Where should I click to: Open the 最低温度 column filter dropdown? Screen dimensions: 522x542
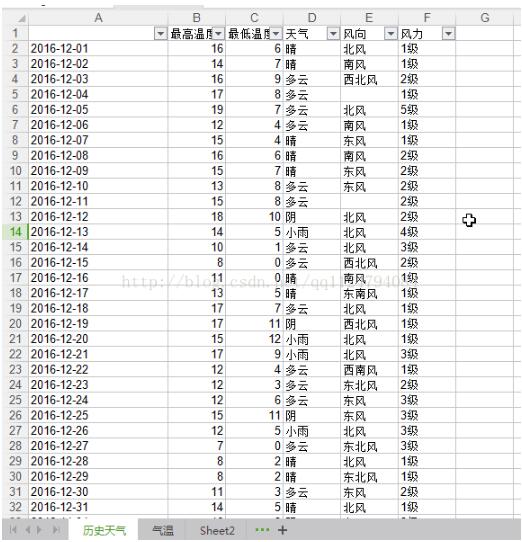[x=276, y=34]
